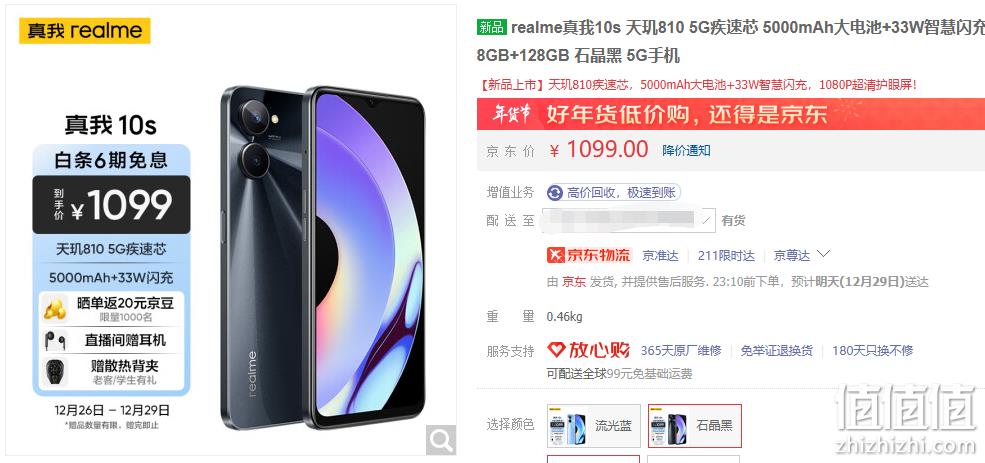Click the gold beans 晒单返京豆 icon

(55, 308)
